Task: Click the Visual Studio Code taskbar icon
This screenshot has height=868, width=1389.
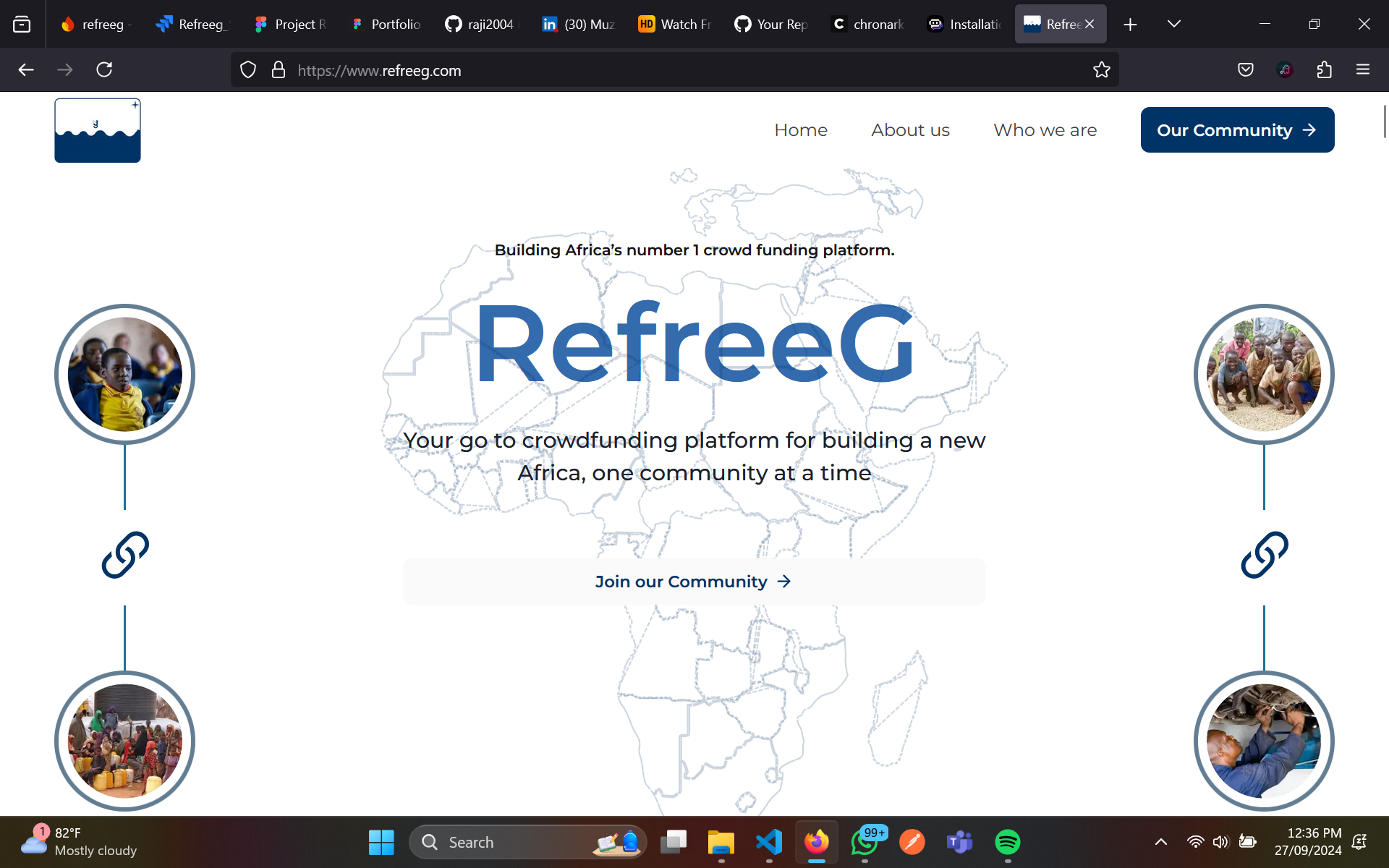Action: (769, 841)
